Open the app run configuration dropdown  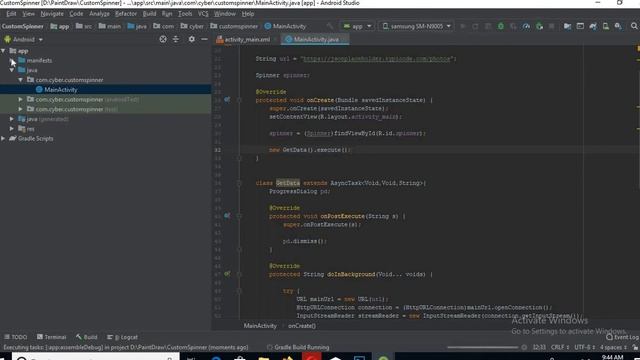[x=358, y=26]
